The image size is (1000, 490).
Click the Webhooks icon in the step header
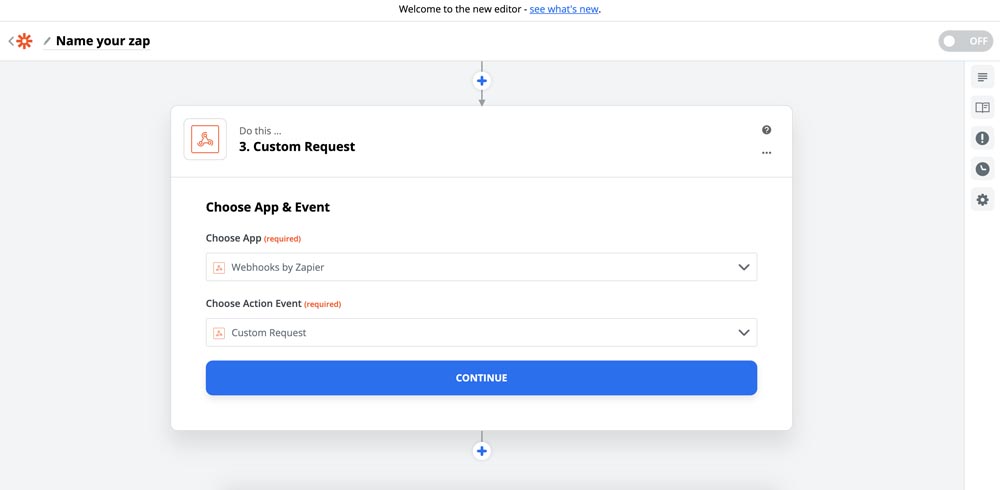(205, 139)
